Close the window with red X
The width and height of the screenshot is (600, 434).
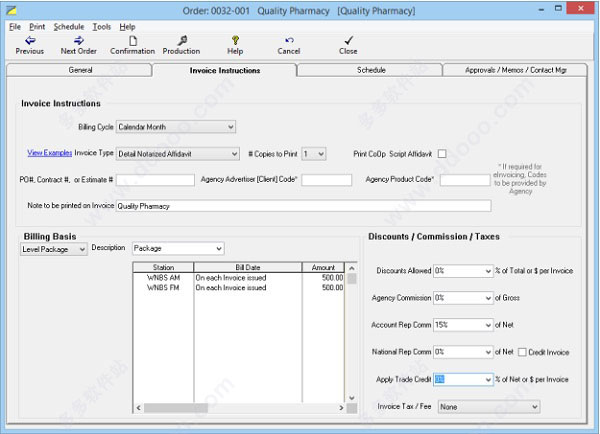[580, 8]
